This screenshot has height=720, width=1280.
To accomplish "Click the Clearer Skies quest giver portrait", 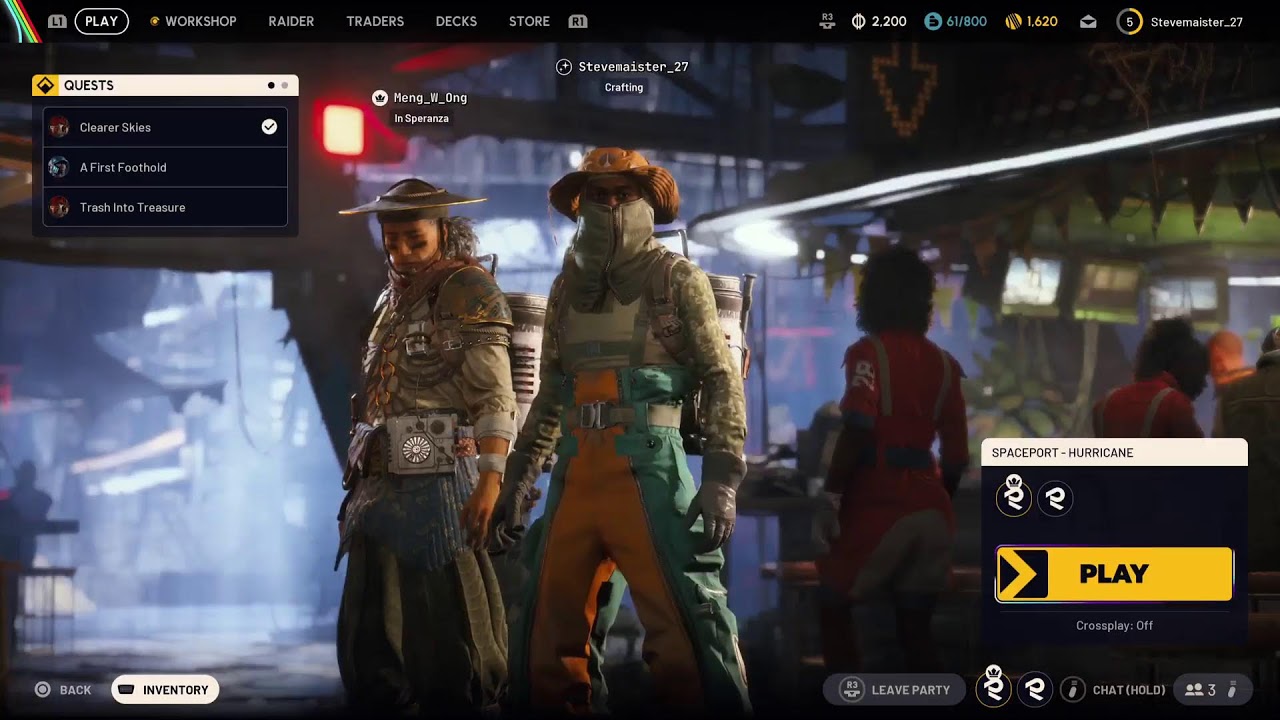I will pyautogui.click(x=59, y=127).
